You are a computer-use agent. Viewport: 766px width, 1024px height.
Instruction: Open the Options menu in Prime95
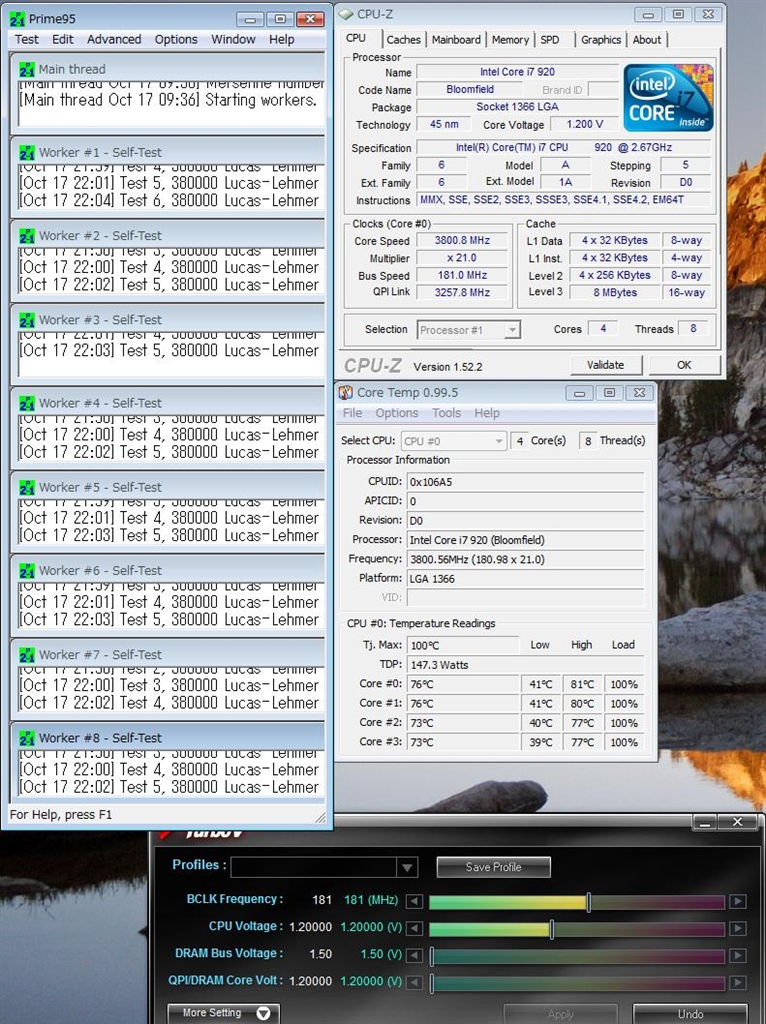pos(176,39)
